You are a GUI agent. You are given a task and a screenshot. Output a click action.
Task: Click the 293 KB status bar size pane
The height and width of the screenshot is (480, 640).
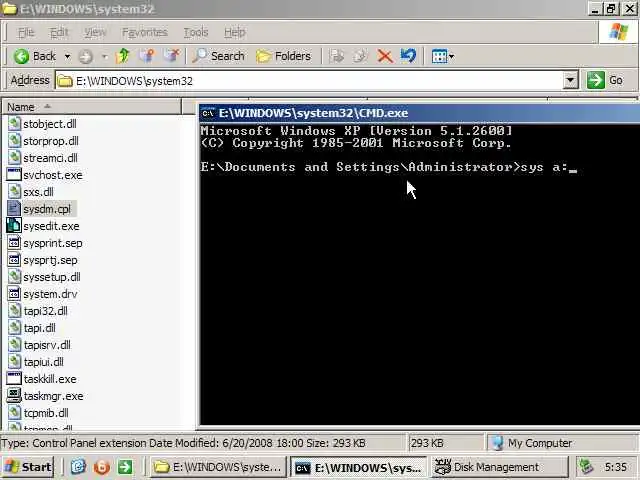click(x=446, y=443)
